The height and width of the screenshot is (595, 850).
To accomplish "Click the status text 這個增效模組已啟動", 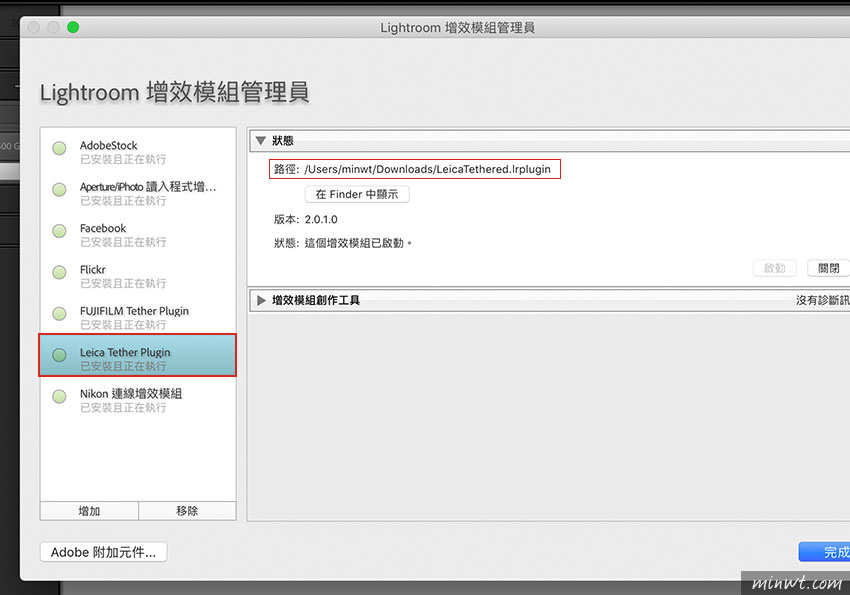I will click(358, 243).
